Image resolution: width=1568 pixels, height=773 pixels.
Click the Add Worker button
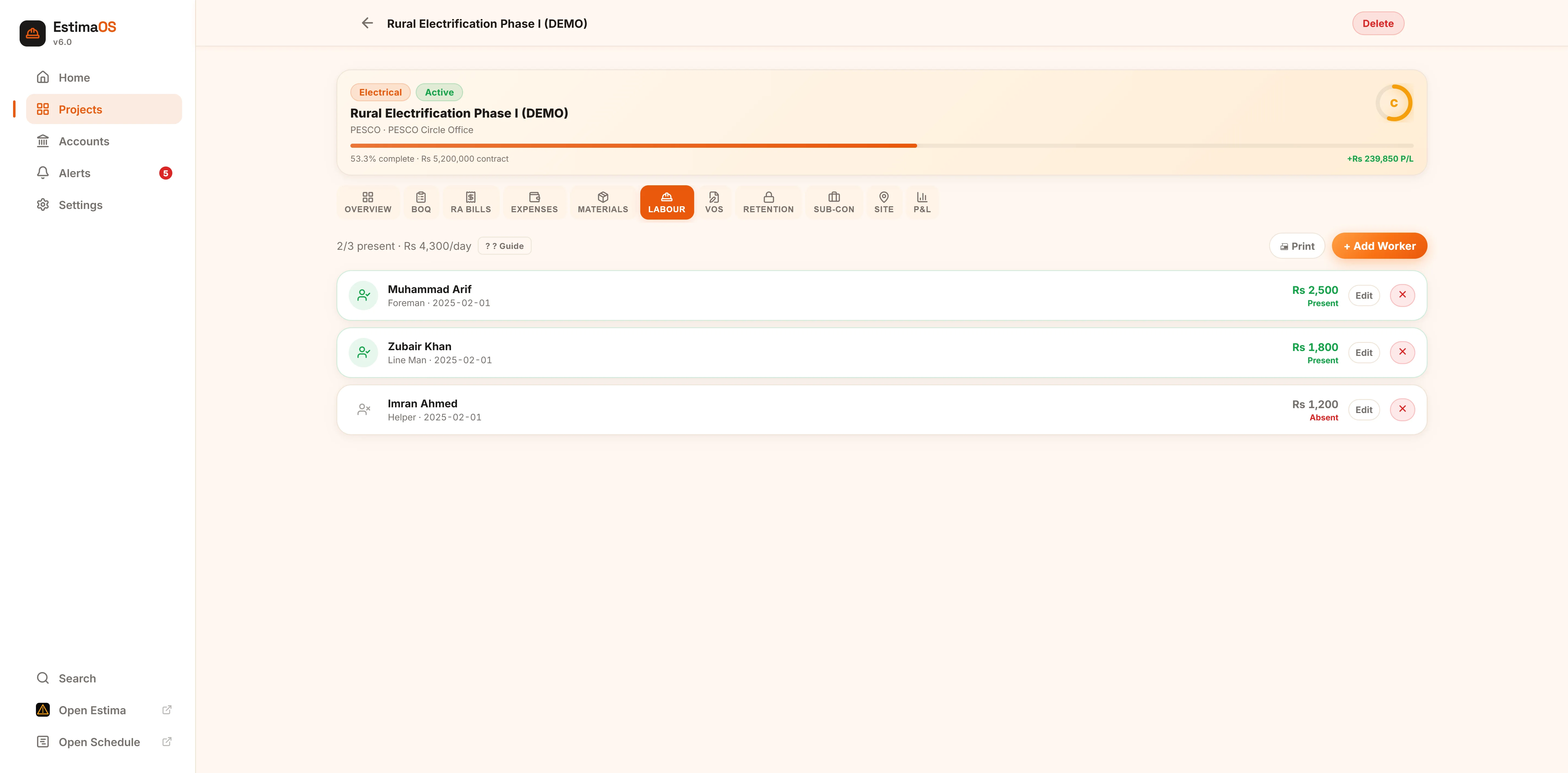click(1379, 246)
